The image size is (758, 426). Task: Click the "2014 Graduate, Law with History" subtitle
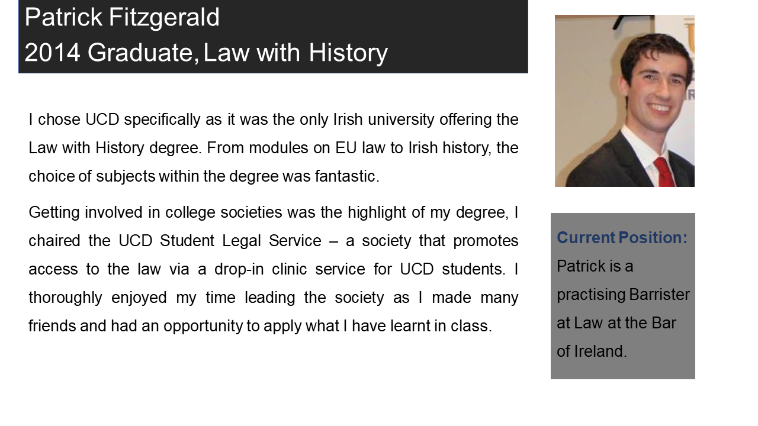click(205, 53)
